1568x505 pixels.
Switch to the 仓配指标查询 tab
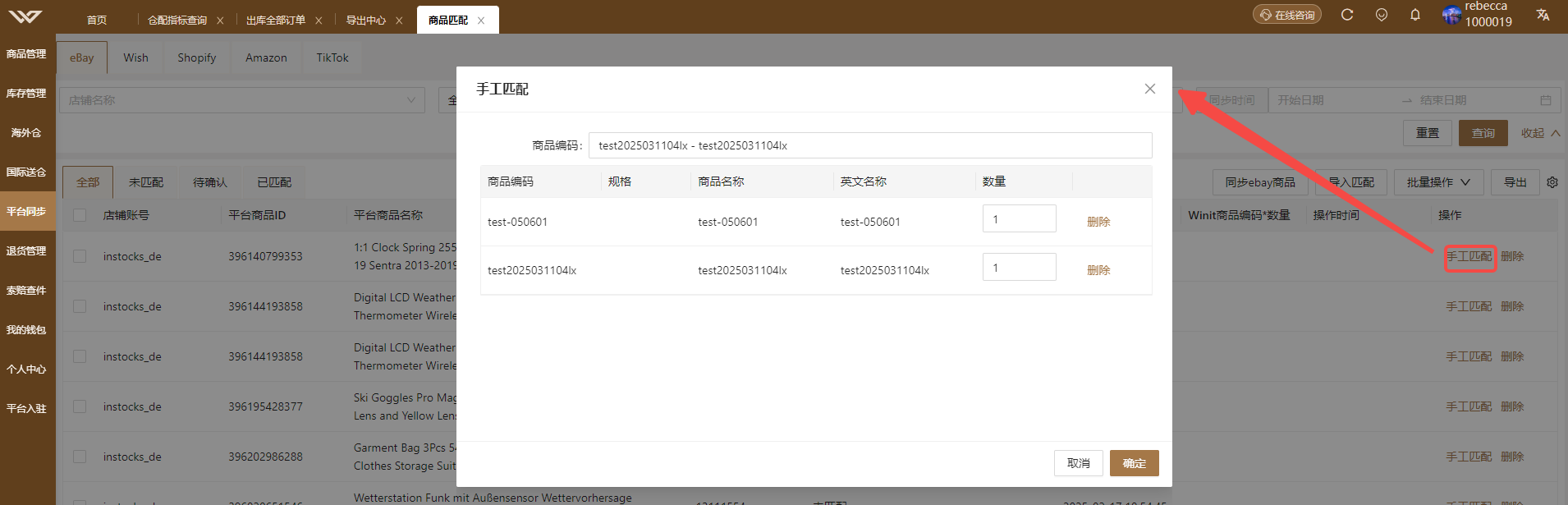(177, 21)
